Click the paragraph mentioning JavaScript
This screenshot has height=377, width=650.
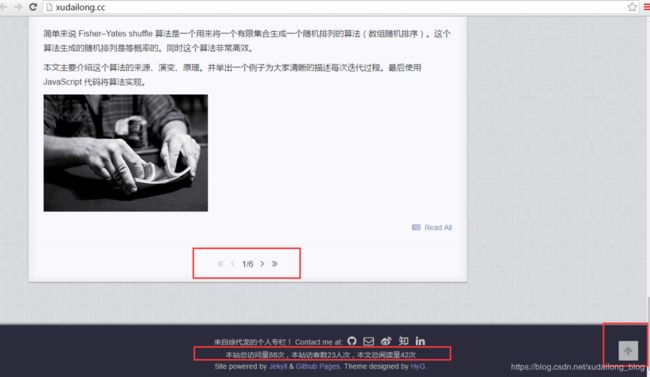click(232, 75)
